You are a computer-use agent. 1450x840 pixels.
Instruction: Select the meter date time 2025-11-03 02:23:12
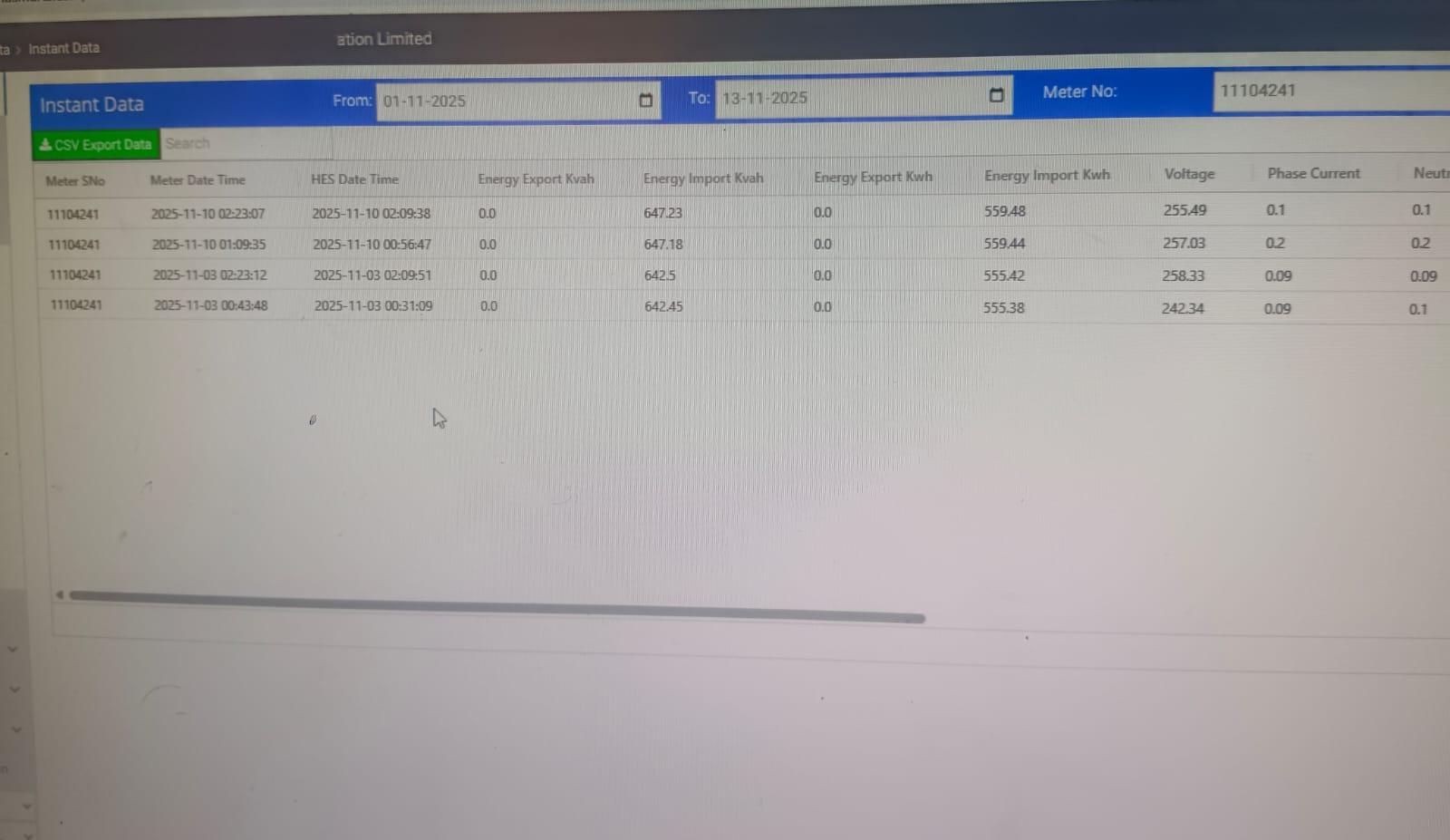click(209, 275)
